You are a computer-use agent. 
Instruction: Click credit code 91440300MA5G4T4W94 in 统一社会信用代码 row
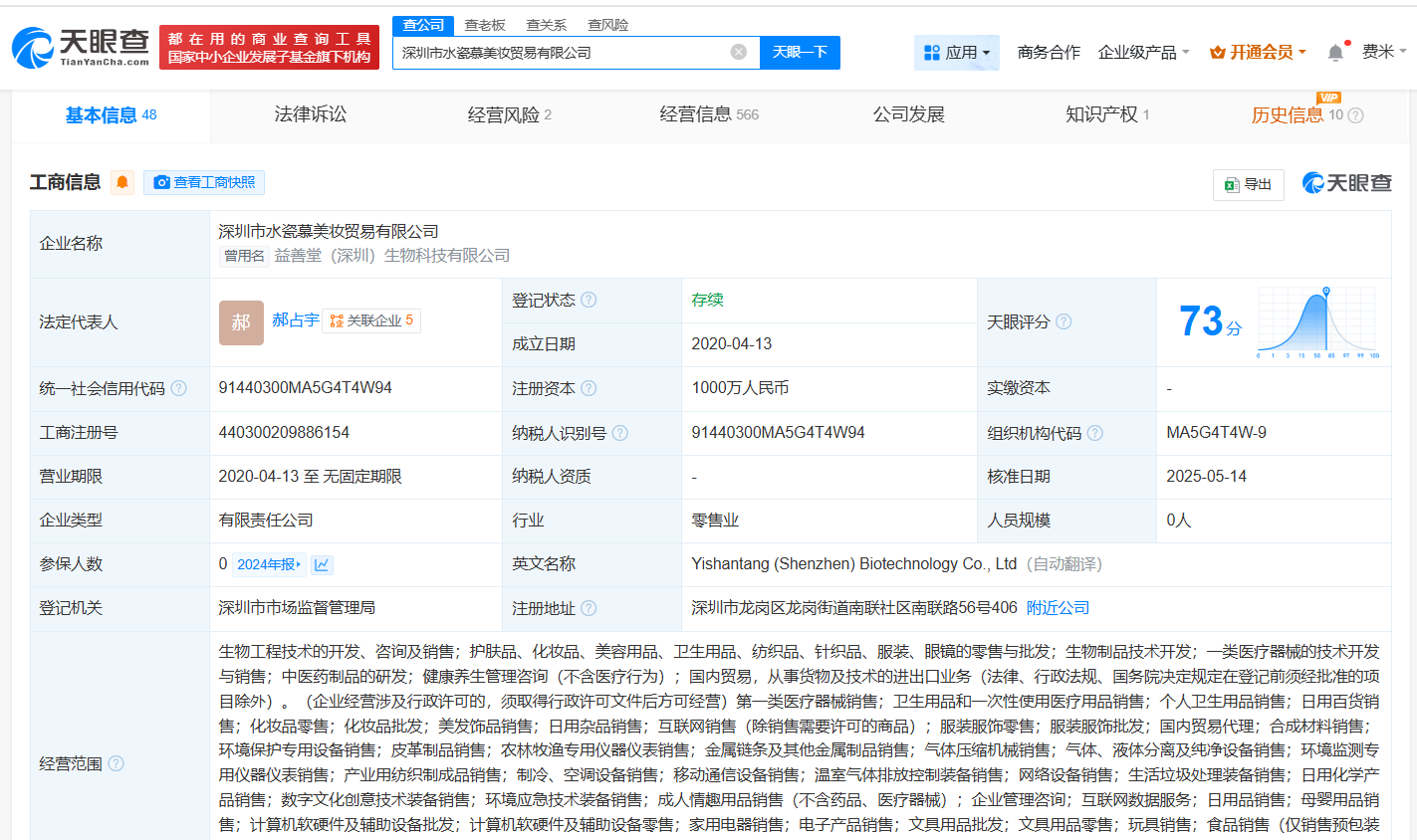point(305,388)
